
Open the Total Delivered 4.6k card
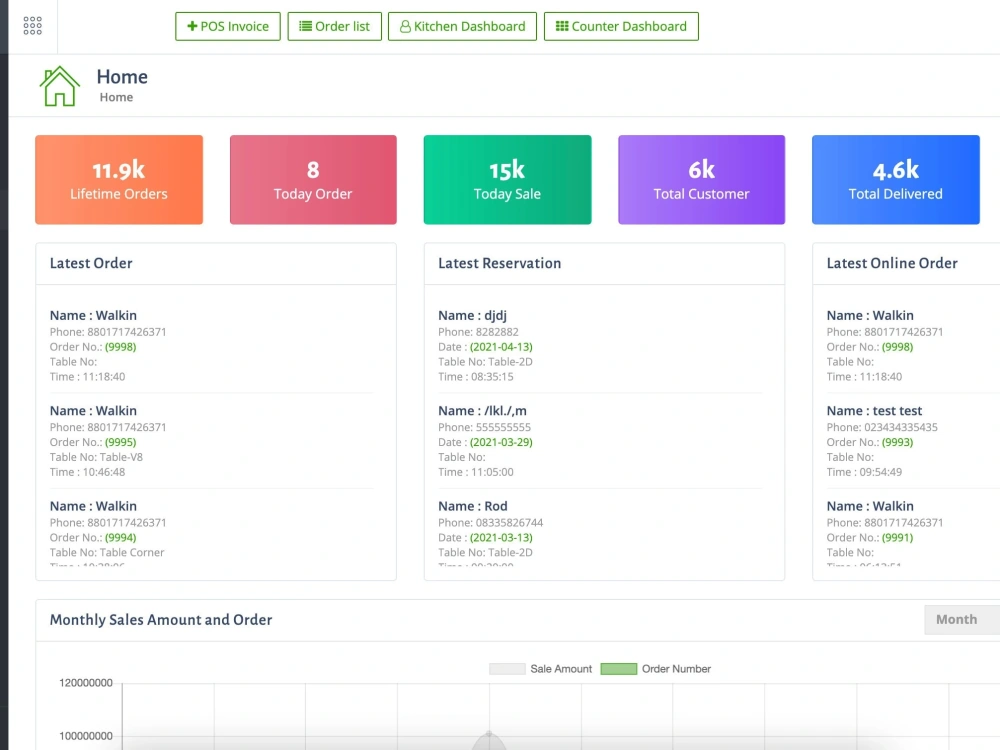pyautogui.click(x=895, y=179)
